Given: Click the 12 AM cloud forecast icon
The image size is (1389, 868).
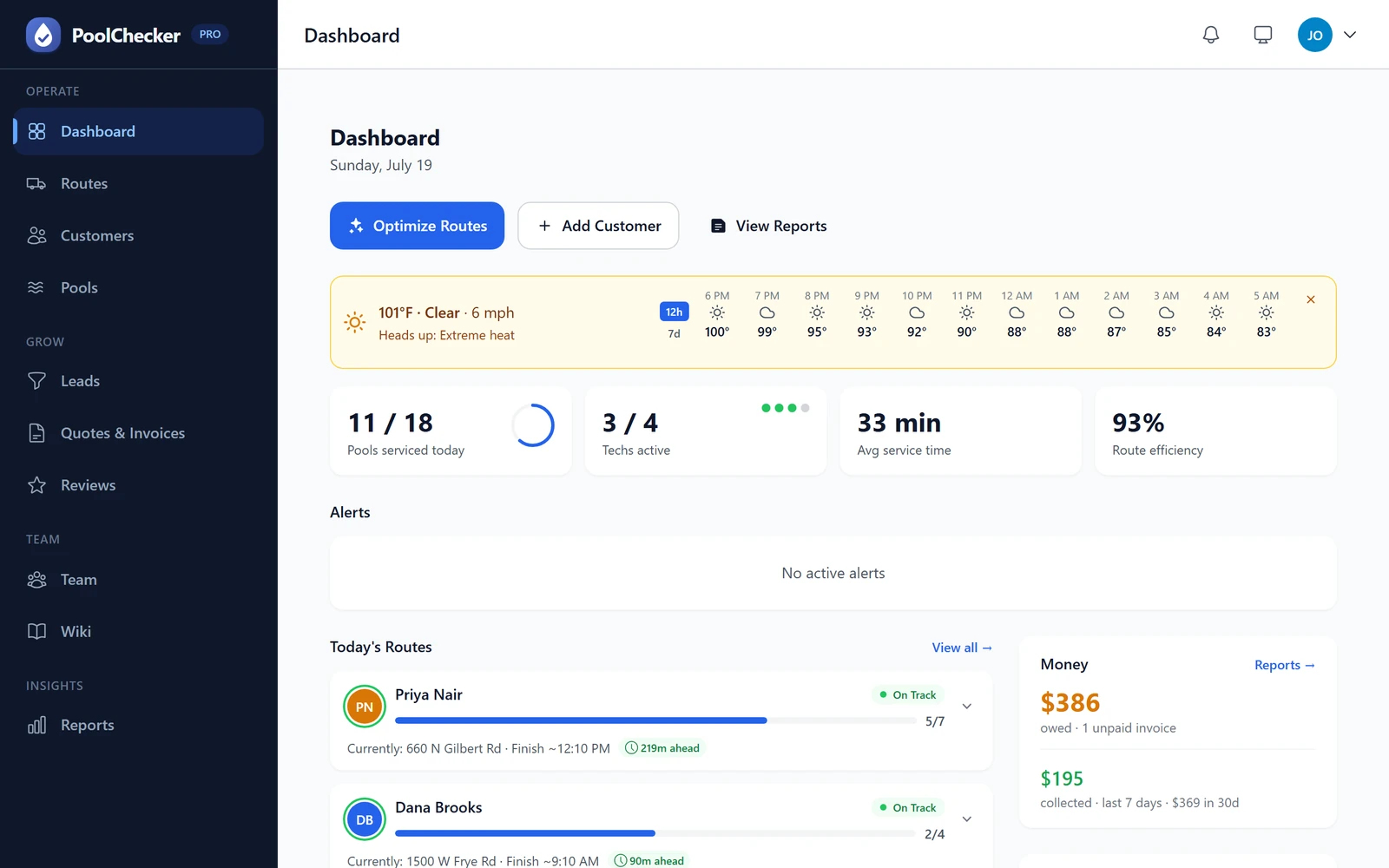Looking at the screenshot, I should tap(1017, 312).
